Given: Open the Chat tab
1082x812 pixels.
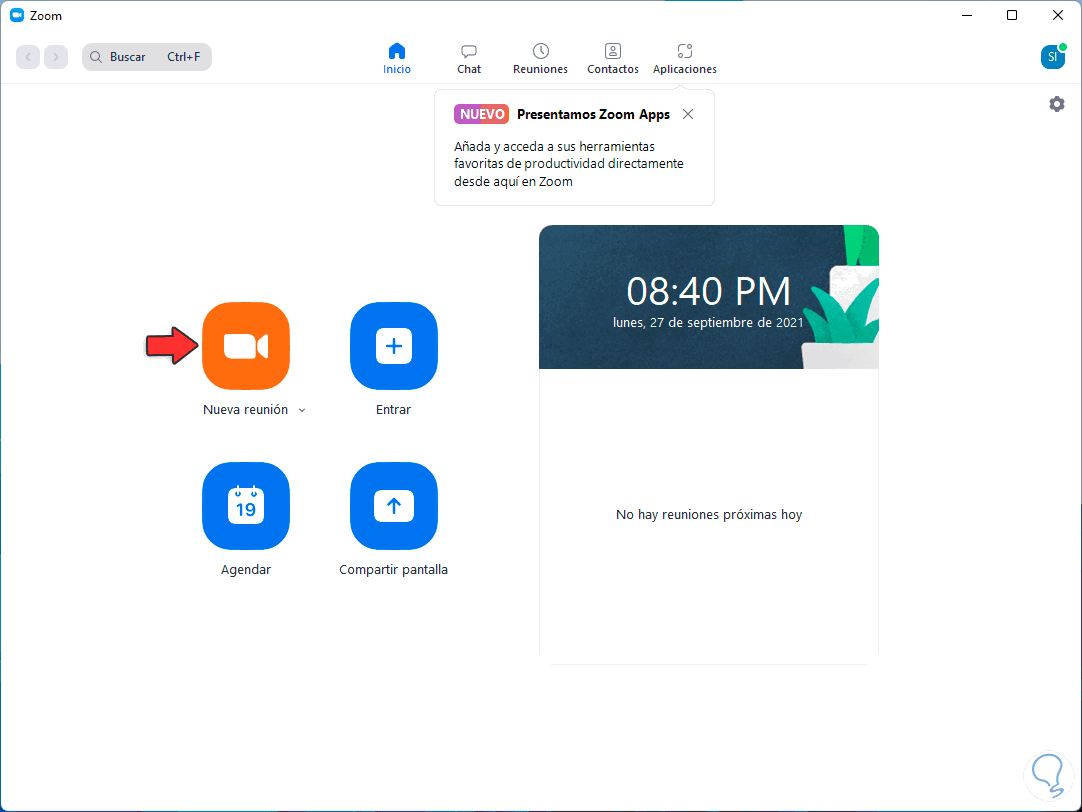Looking at the screenshot, I should [469, 59].
